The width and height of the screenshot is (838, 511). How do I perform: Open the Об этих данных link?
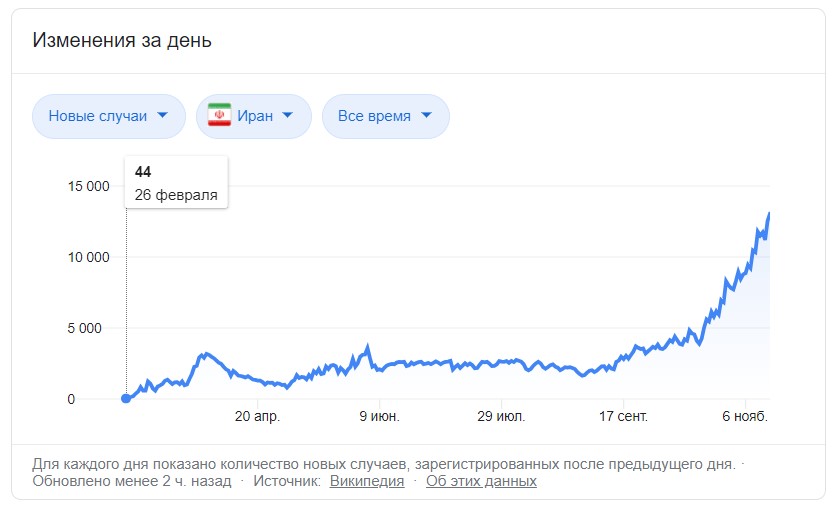pyautogui.click(x=481, y=481)
